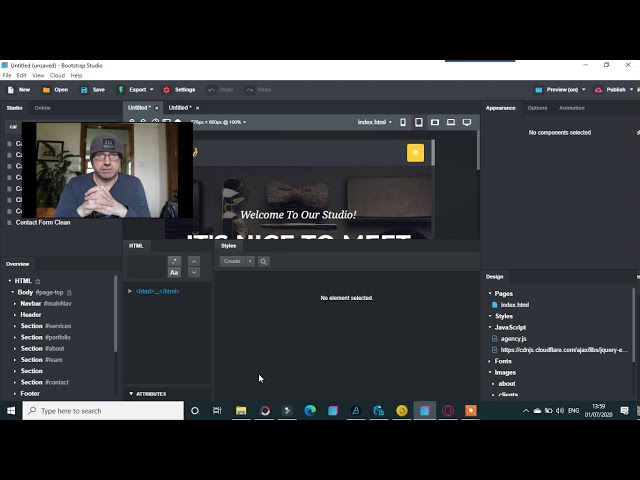This screenshot has height=480, width=640.
Task: Open the canvas size and zoom dropdown
Action: [x=218, y=122]
